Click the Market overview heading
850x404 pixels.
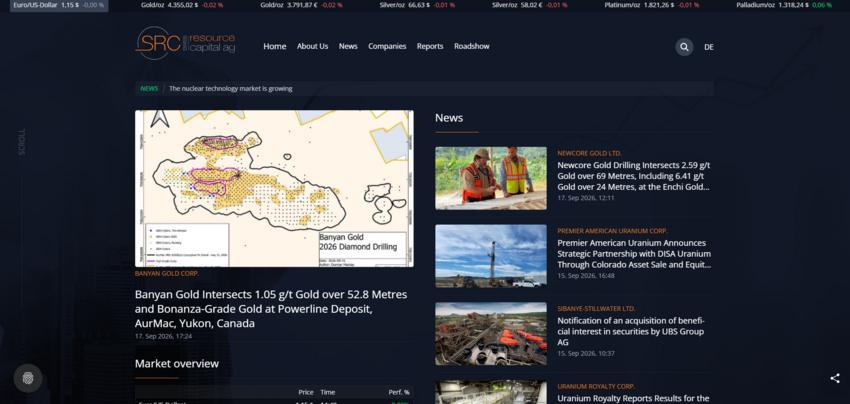[177, 363]
